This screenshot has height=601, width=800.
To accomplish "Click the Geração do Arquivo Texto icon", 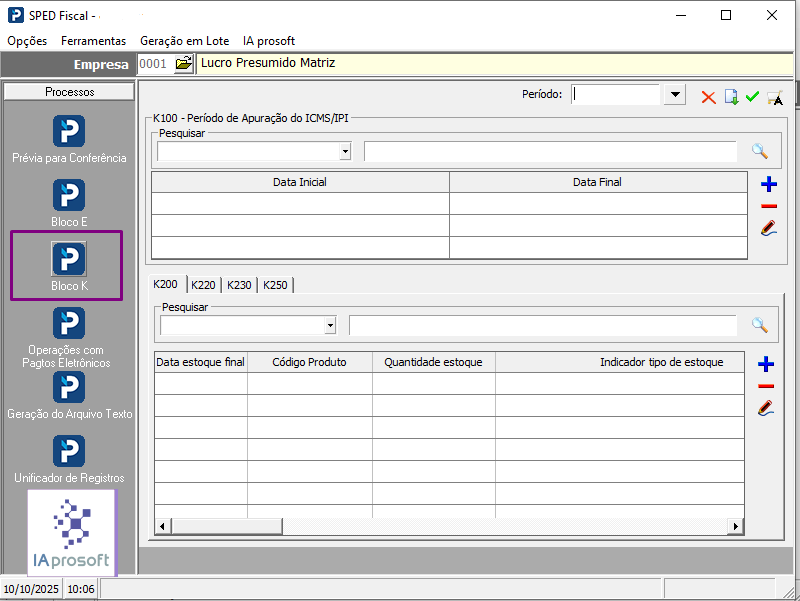I will (69, 388).
